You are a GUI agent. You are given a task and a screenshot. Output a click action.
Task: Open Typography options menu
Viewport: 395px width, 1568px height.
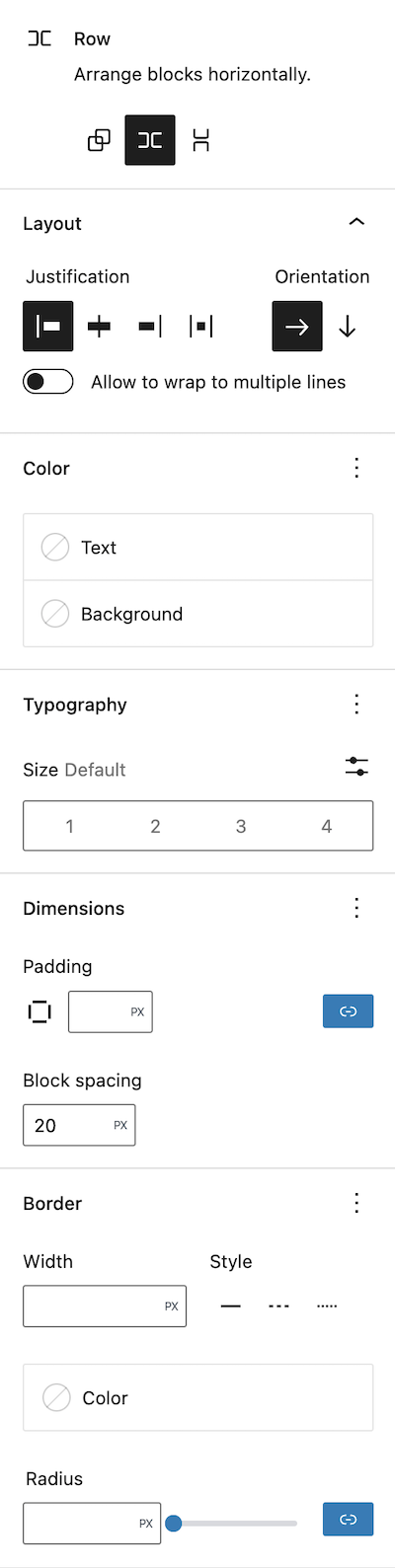[356, 705]
